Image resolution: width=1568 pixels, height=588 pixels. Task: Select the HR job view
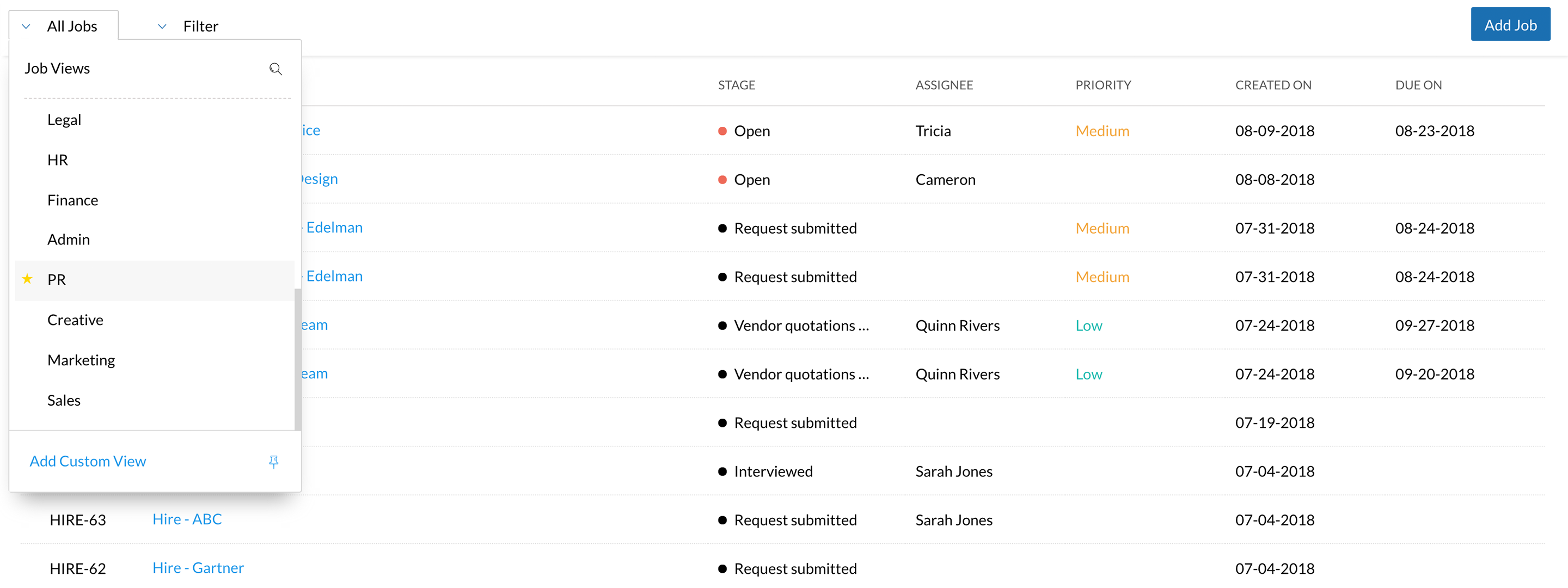57,160
